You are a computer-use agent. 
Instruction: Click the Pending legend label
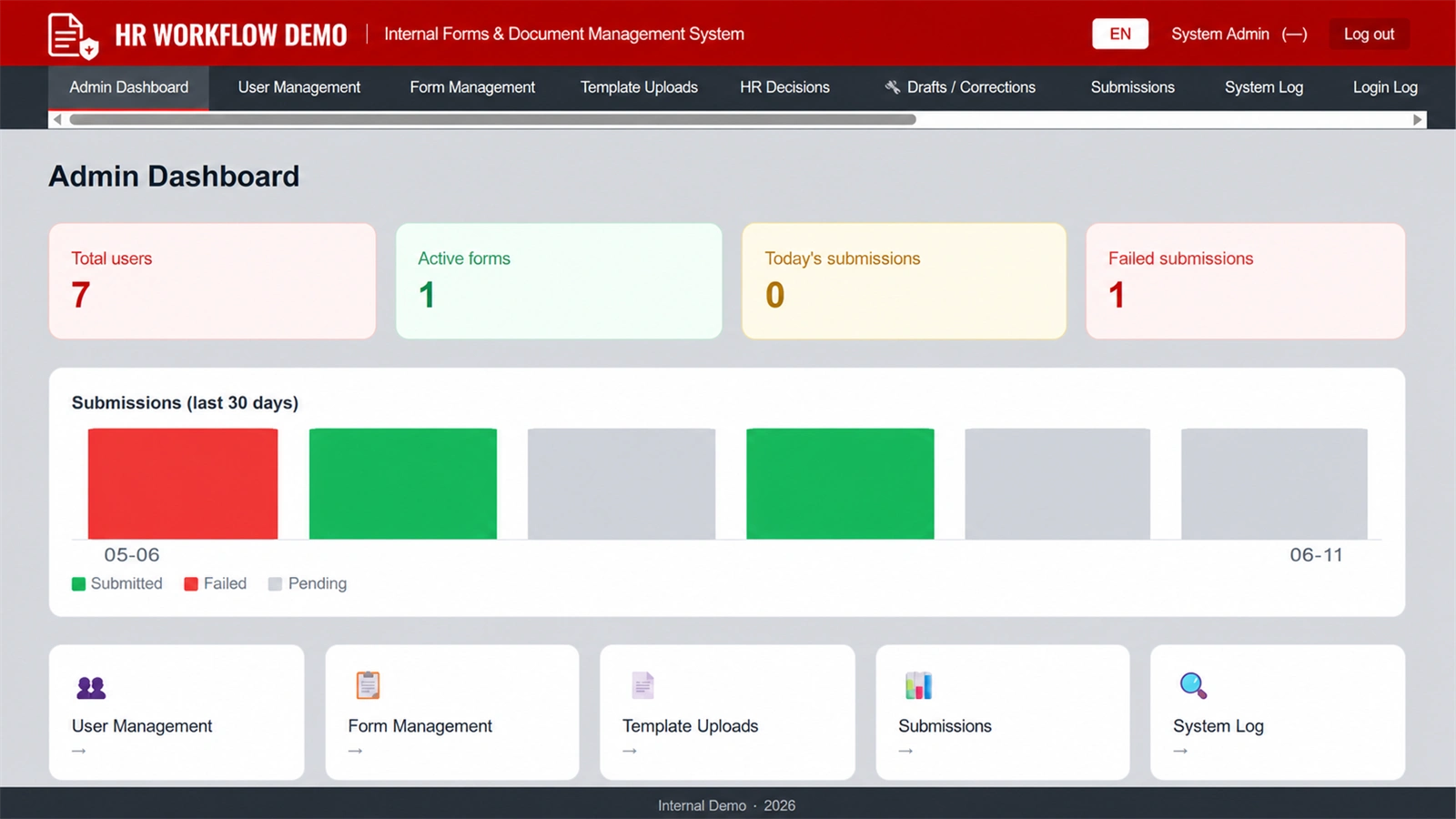point(318,583)
